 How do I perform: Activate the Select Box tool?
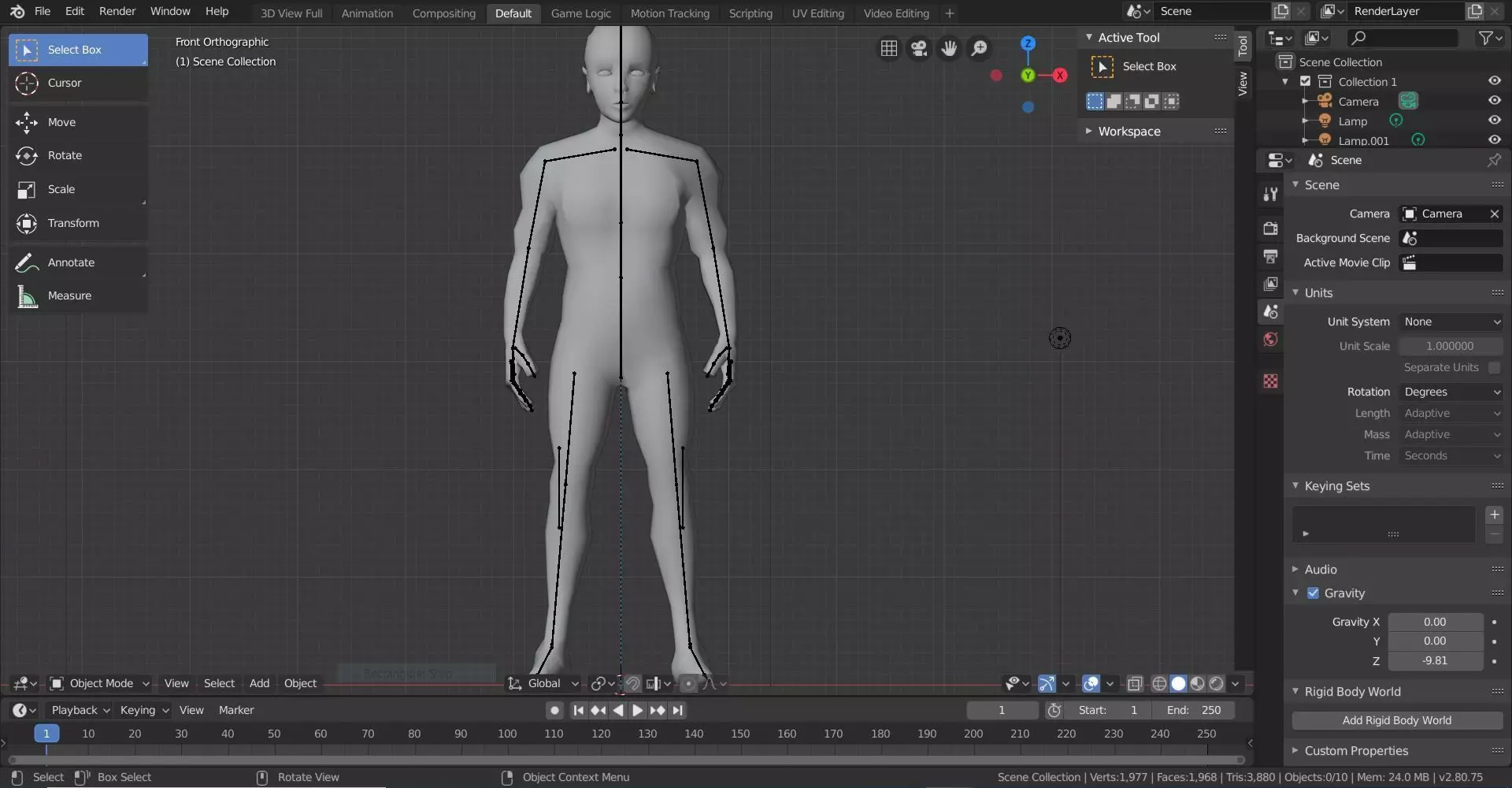pyautogui.click(x=78, y=50)
